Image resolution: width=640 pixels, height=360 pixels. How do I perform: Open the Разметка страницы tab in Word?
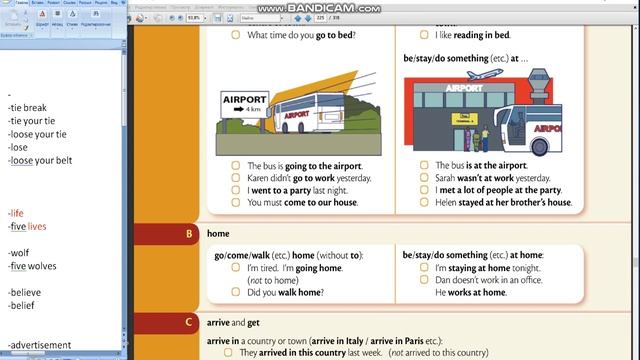(x=53, y=2)
